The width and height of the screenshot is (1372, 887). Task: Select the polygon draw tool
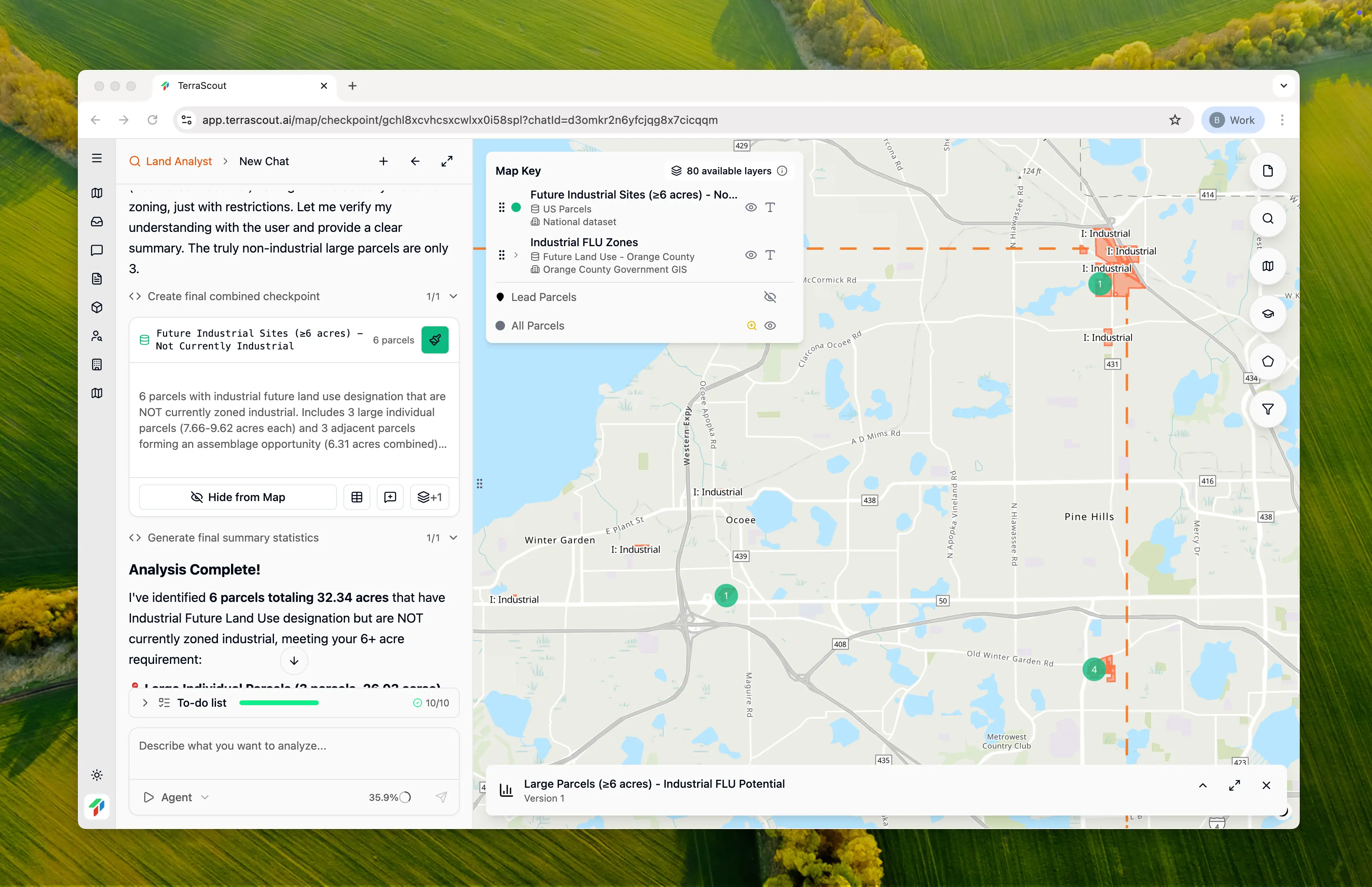1267,361
